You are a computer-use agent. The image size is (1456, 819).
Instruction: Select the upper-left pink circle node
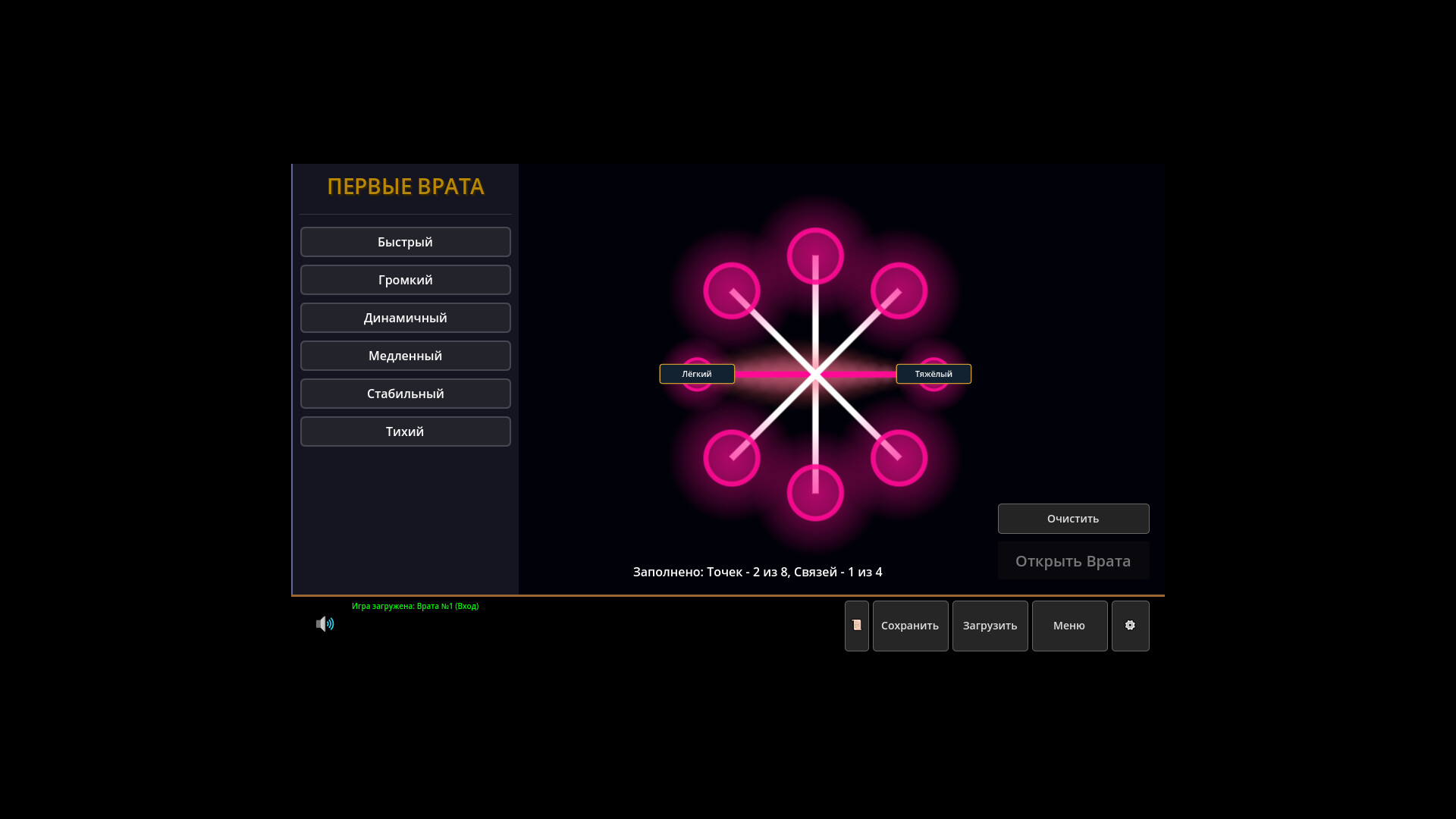pyautogui.click(x=731, y=290)
